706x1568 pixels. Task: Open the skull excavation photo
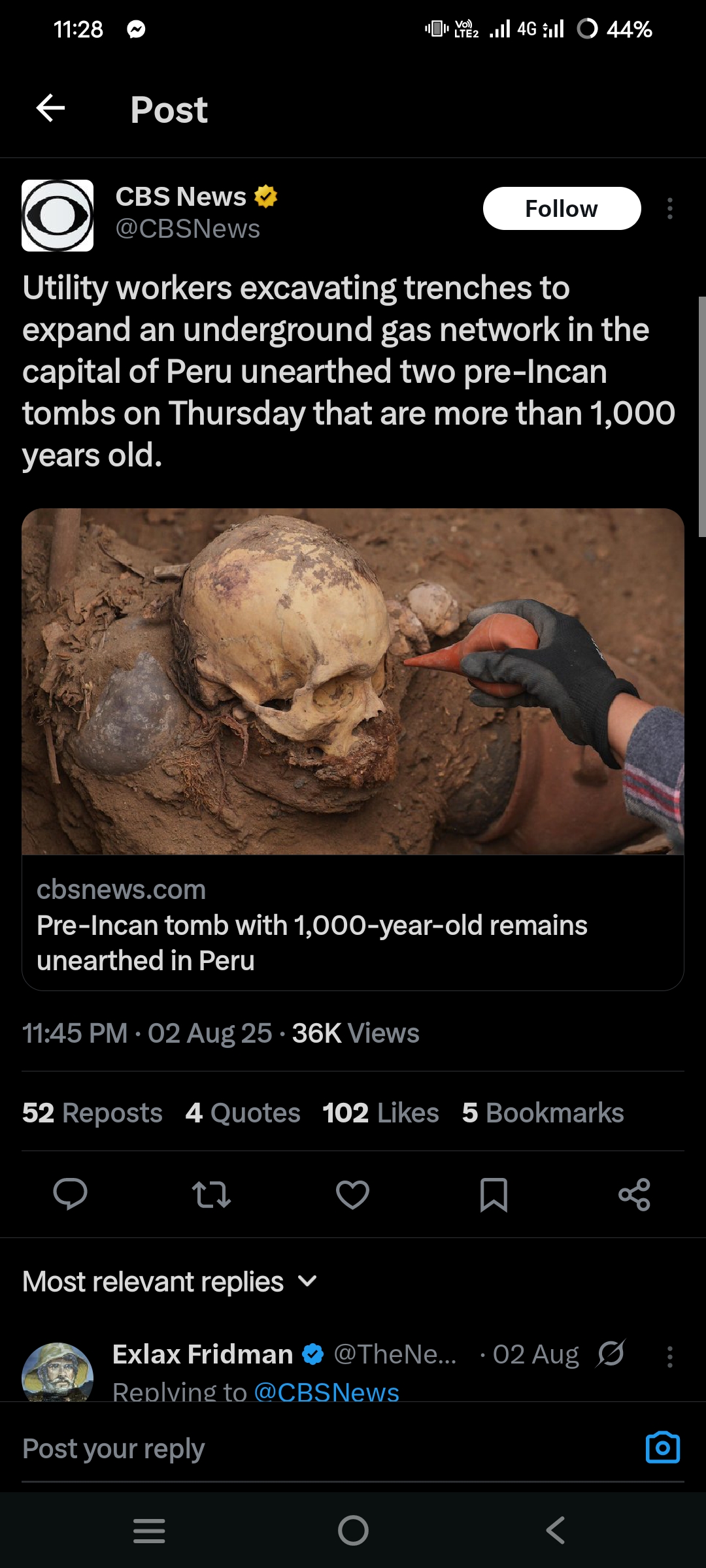[x=353, y=681]
